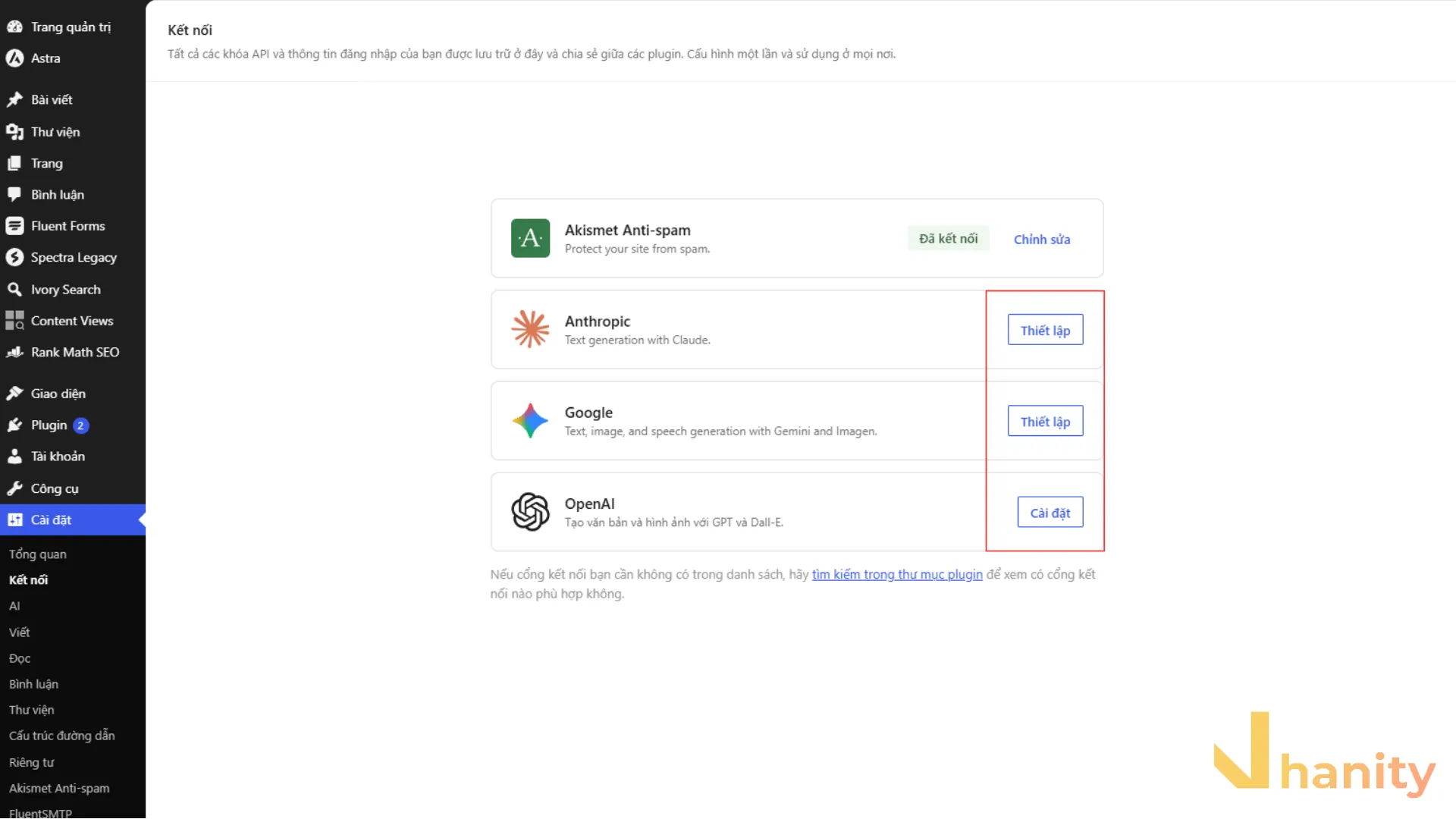Click the Fluent Forms sidebar icon
Image resolution: width=1456 pixels, height=819 pixels.
[14, 226]
